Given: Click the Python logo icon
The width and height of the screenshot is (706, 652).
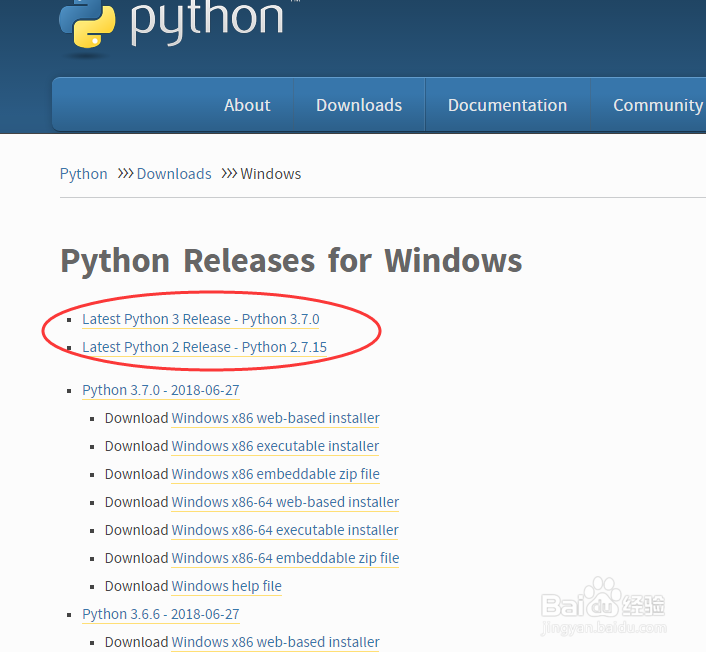Looking at the screenshot, I should (87, 24).
